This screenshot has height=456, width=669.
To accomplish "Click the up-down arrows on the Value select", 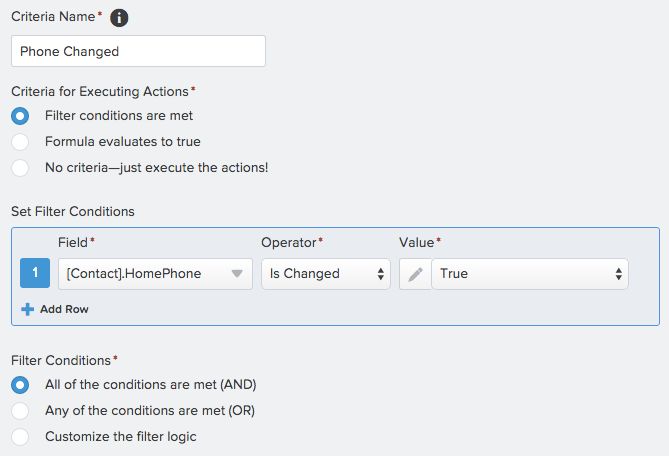I will 619,274.
